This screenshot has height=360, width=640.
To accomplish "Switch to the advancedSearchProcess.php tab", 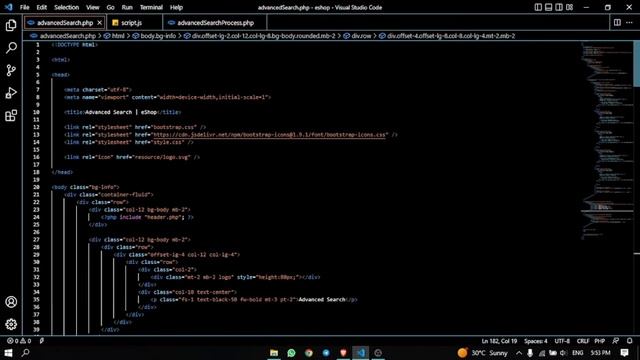I will click(x=215, y=23).
